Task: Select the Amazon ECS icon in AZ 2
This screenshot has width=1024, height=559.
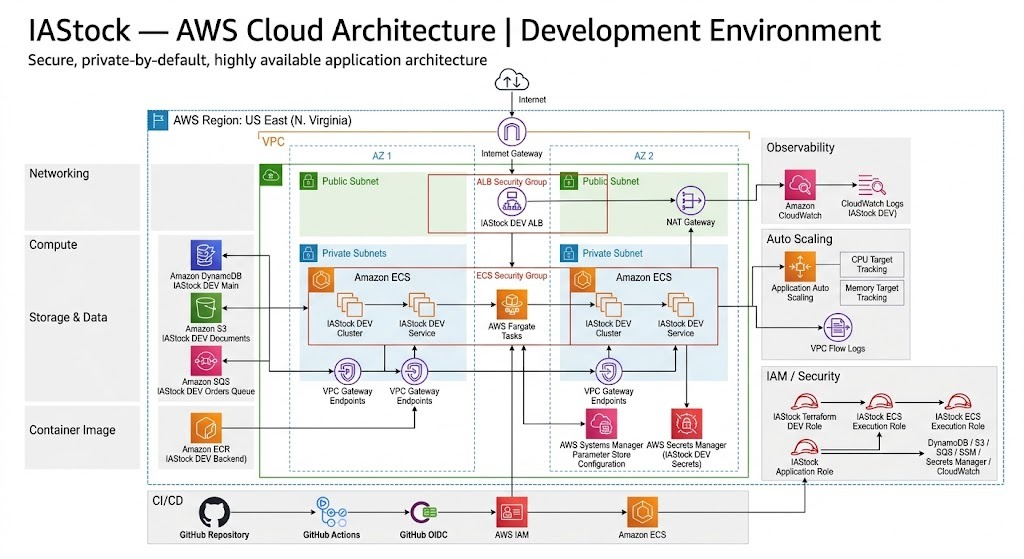Action: tap(583, 280)
